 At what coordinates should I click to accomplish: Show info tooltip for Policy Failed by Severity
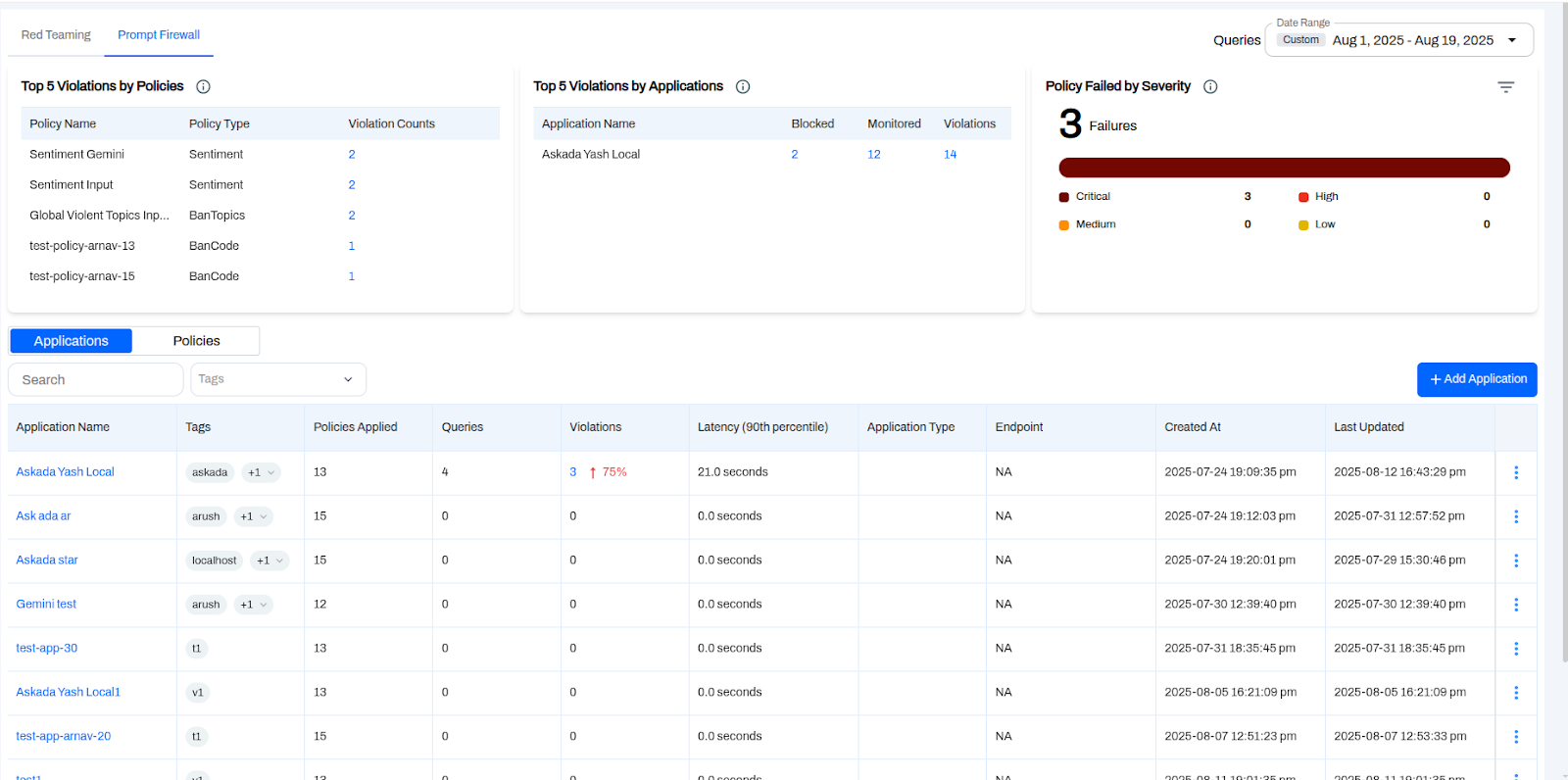1210,86
